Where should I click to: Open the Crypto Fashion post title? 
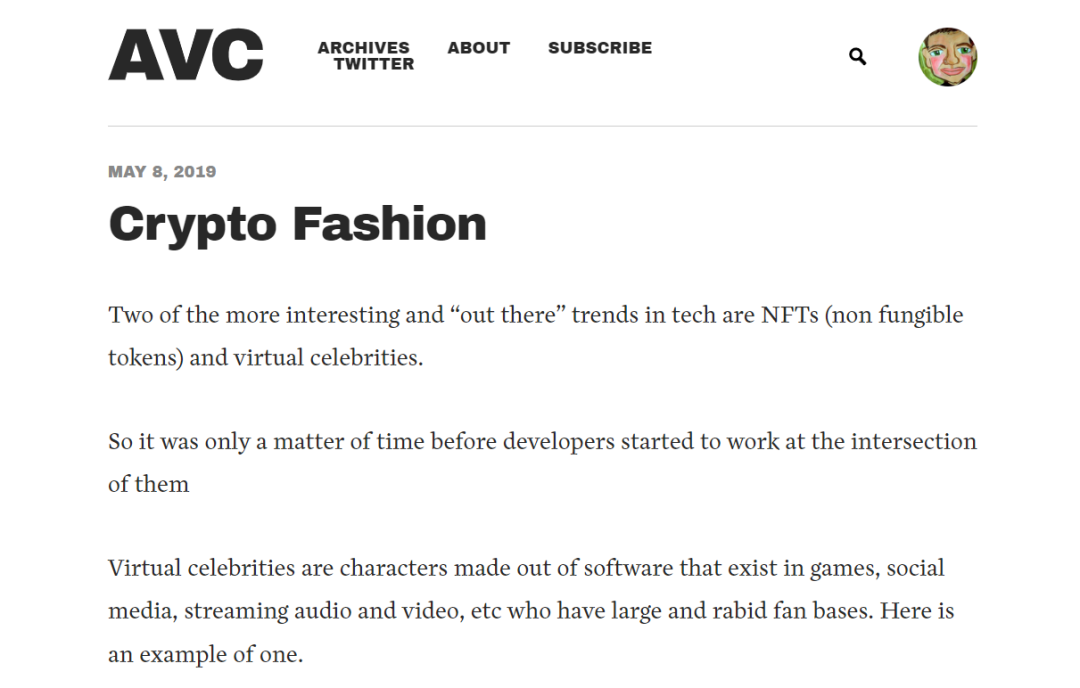(x=298, y=225)
